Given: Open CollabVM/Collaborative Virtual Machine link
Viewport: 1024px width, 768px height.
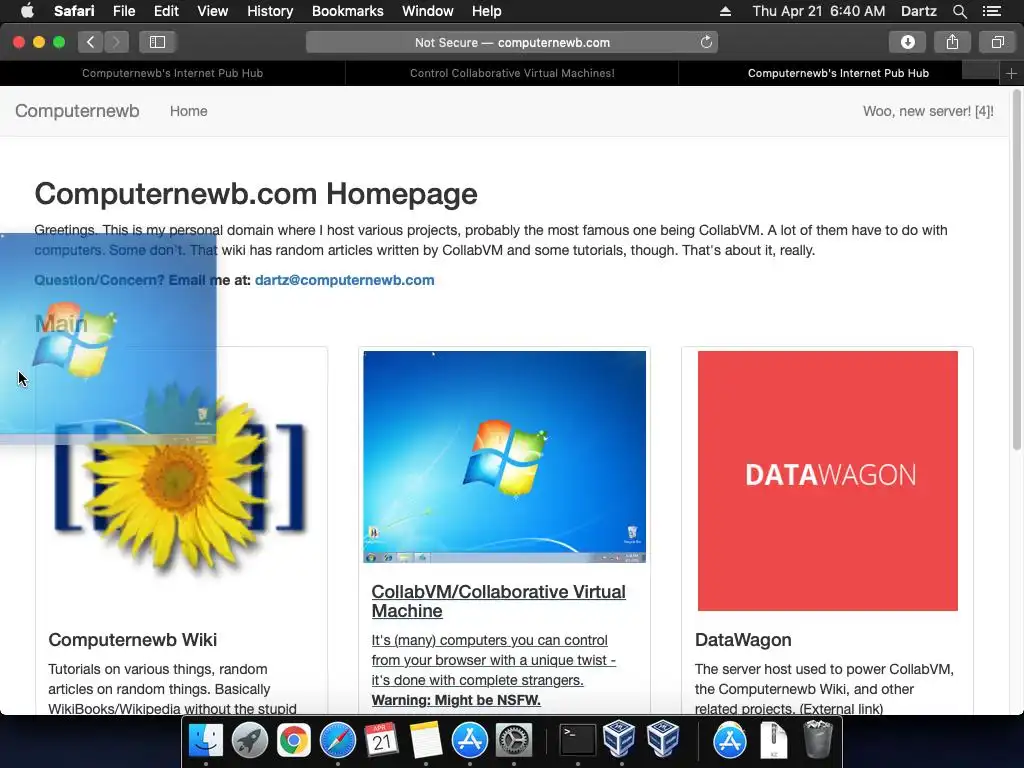Looking at the screenshot, I should click(x=498, y=601).
